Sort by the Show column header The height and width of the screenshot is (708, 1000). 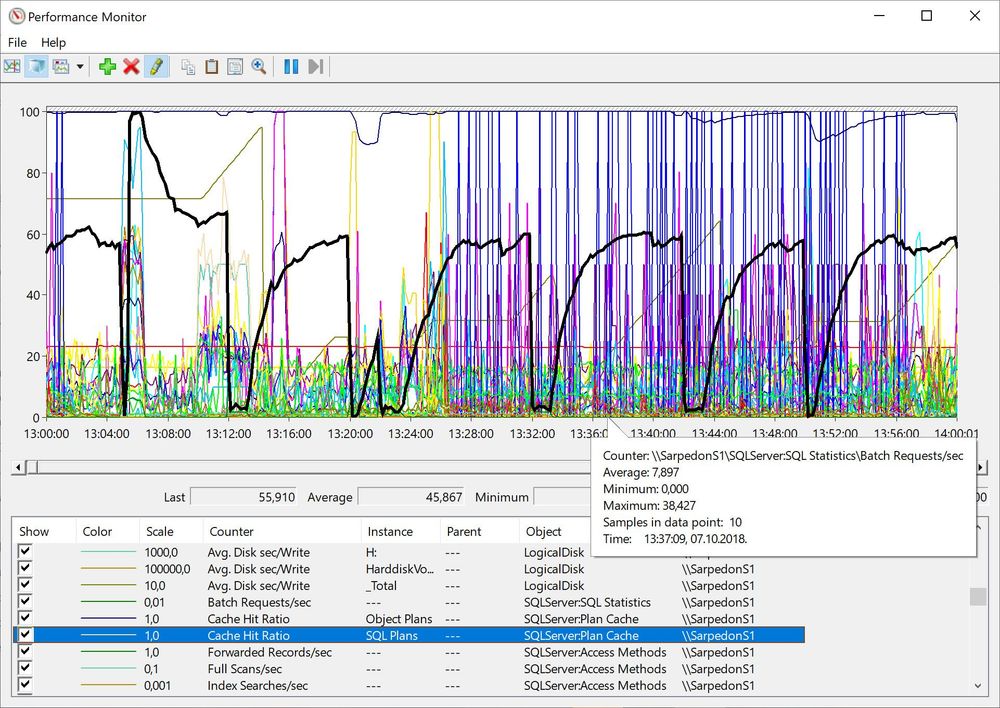44,531
